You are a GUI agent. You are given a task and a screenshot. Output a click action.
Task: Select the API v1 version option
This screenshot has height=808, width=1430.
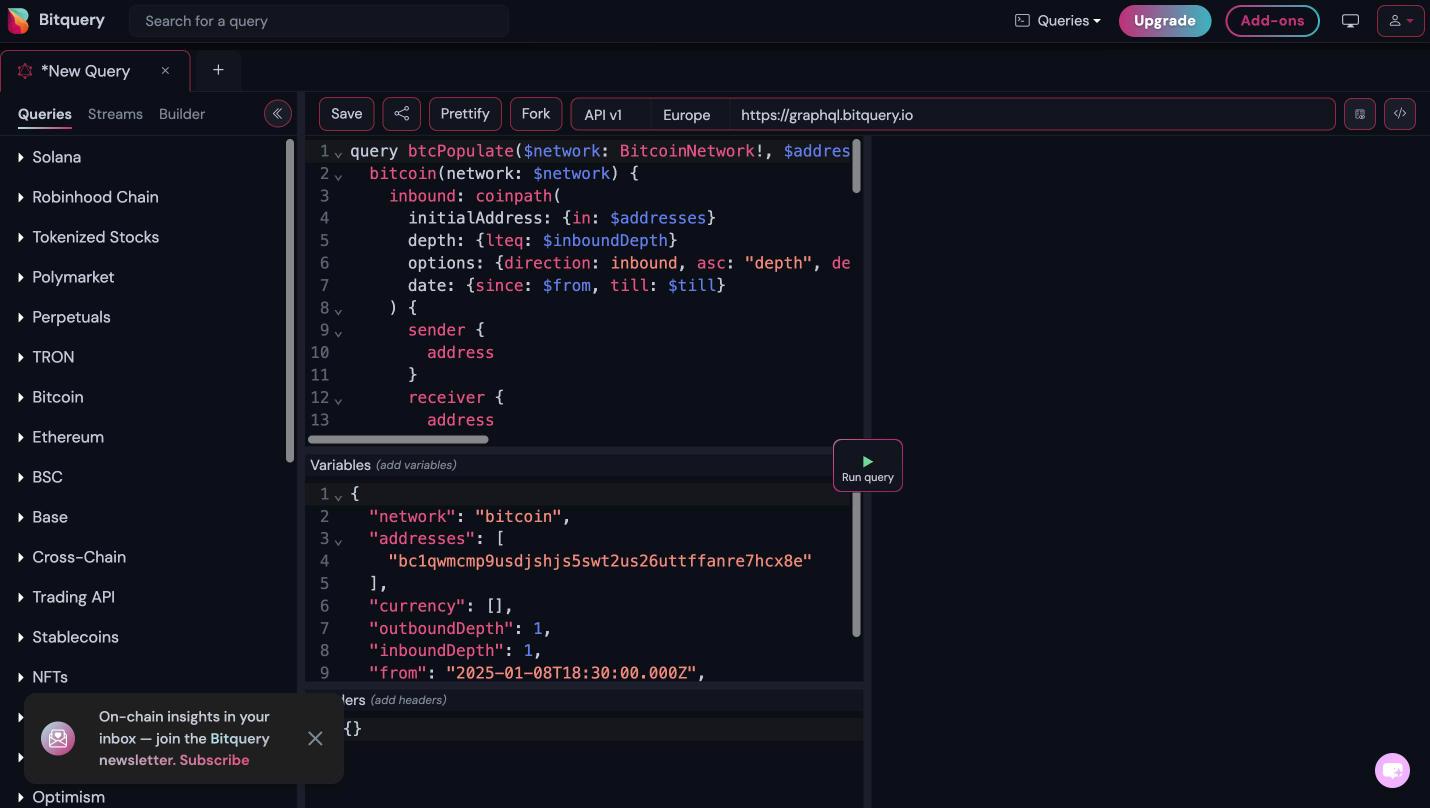click(611, 114)
